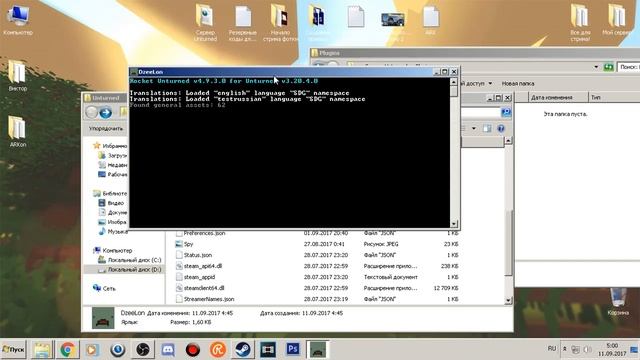Select Компьютер in the navigation pane
The image size is (640, 360).
[x=113, y=251]
